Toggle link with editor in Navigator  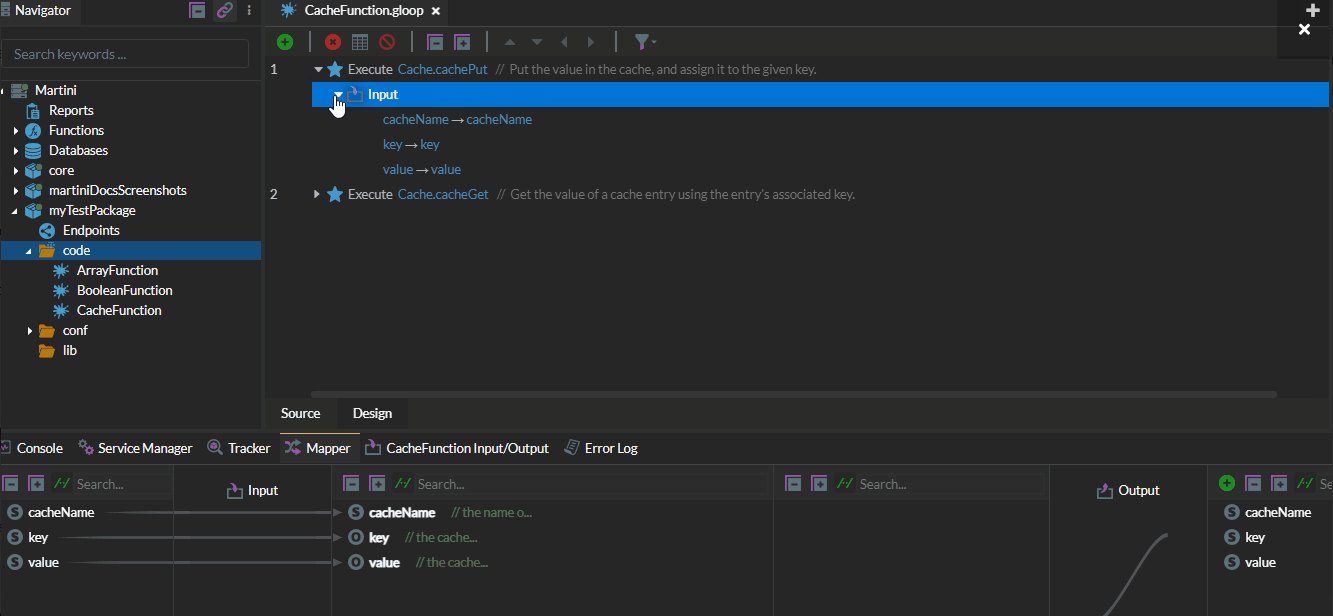click(x=224, y=11)
